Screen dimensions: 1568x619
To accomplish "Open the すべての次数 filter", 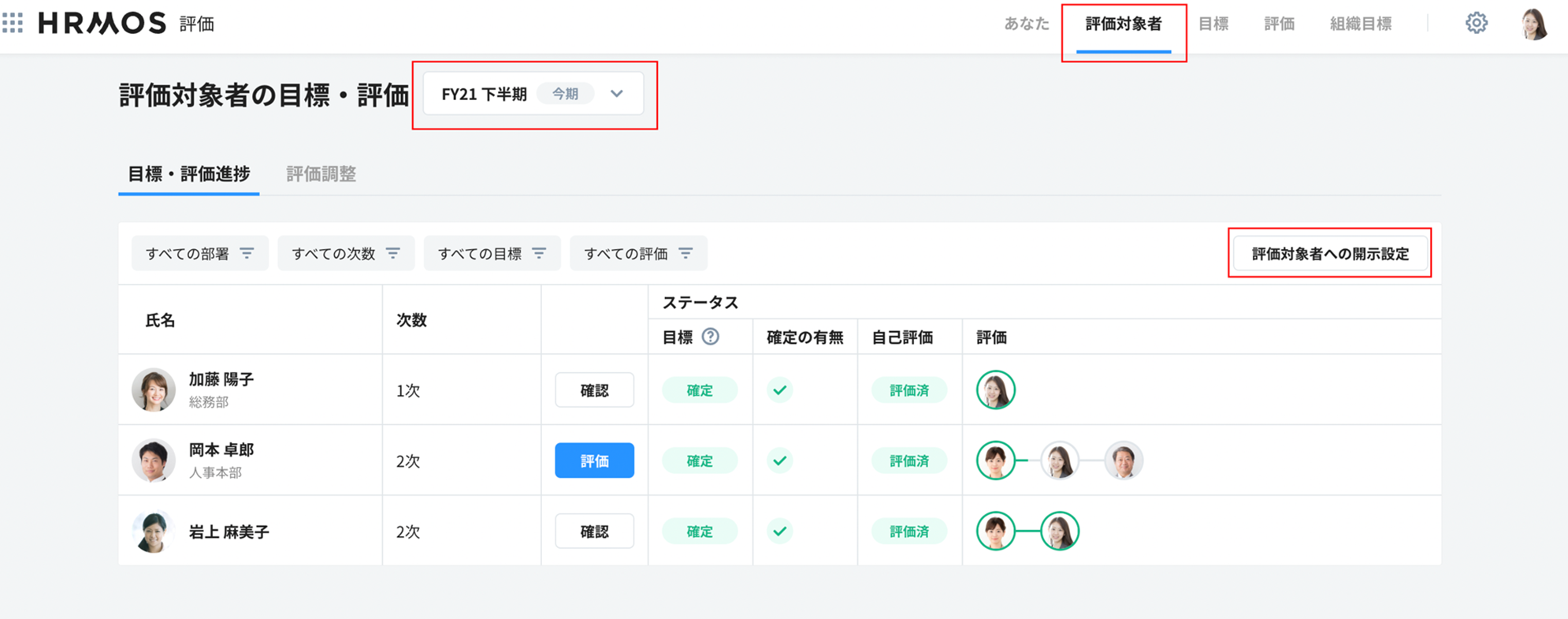I will click(x=345, y=254).
